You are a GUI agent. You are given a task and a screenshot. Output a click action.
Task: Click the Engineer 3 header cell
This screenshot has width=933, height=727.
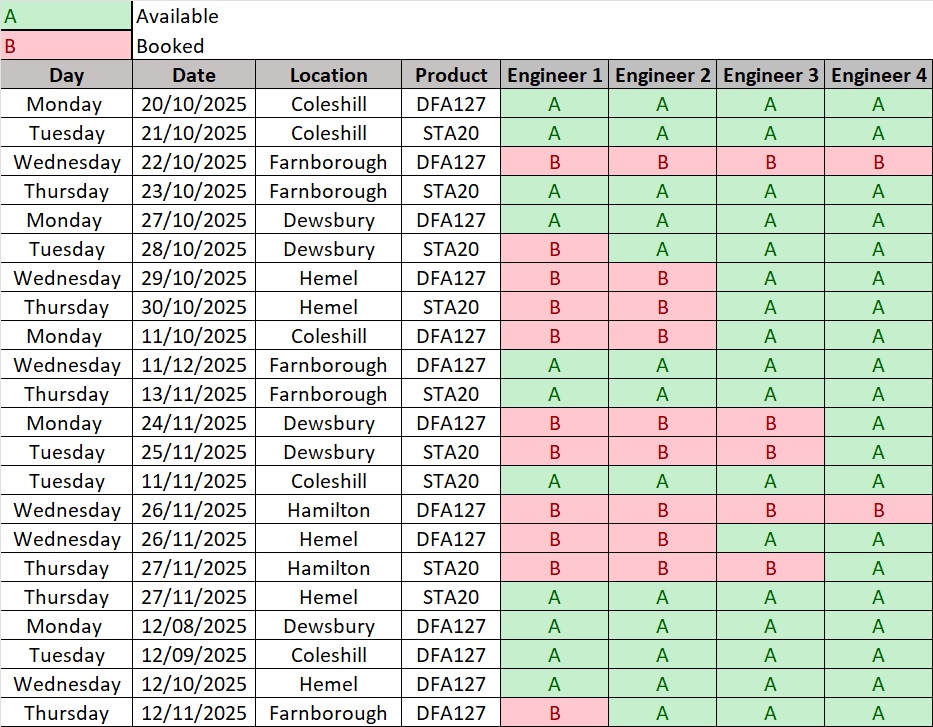point(771,75)
